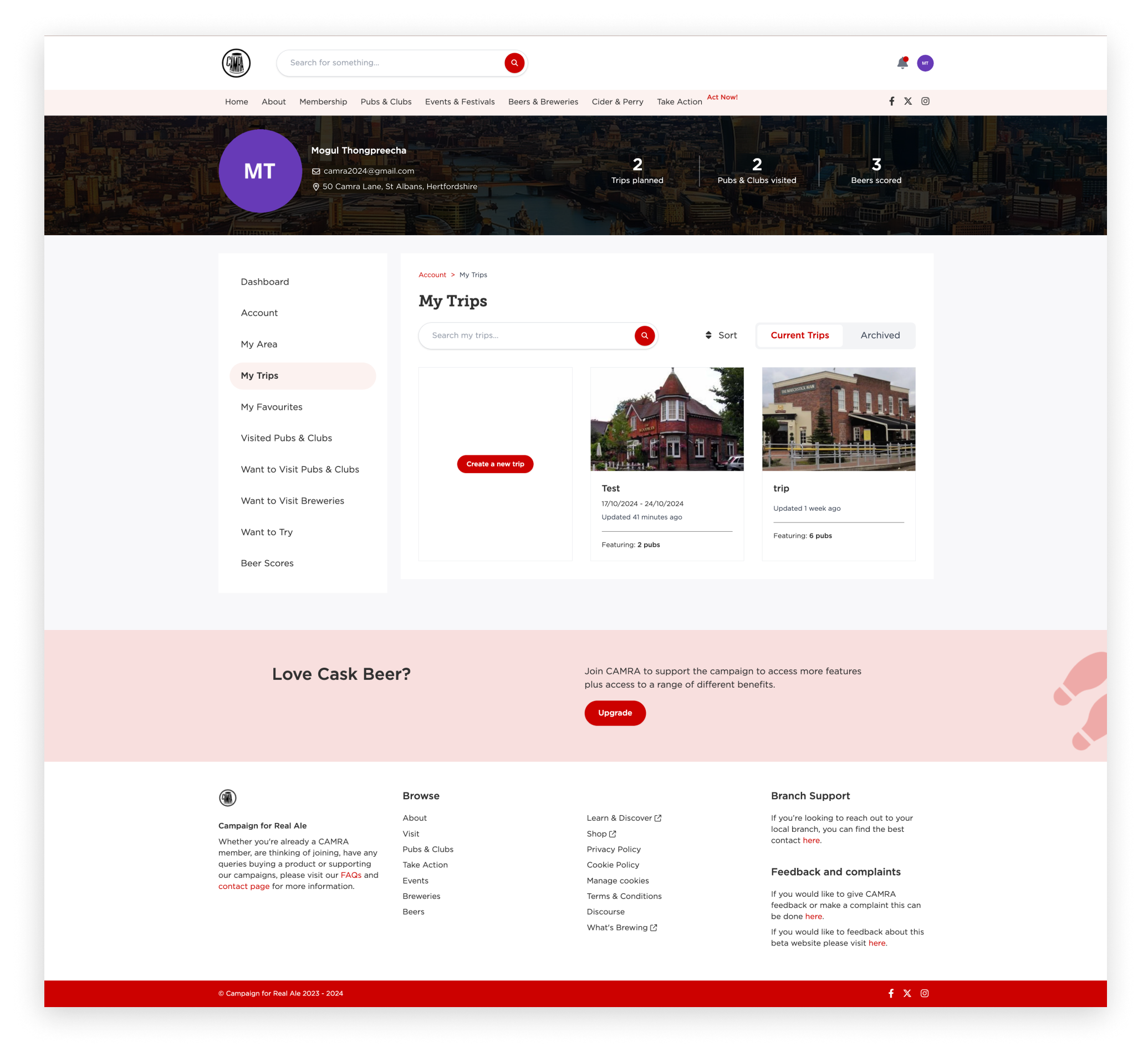
Task: Click the small MT avatar in the header
Action: coord(925,63)
